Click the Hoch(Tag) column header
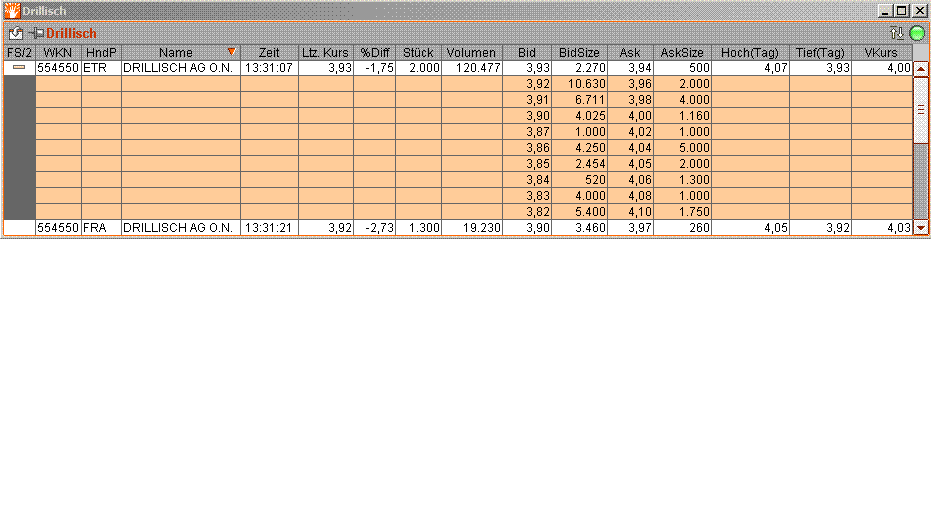 pos(750,52)
